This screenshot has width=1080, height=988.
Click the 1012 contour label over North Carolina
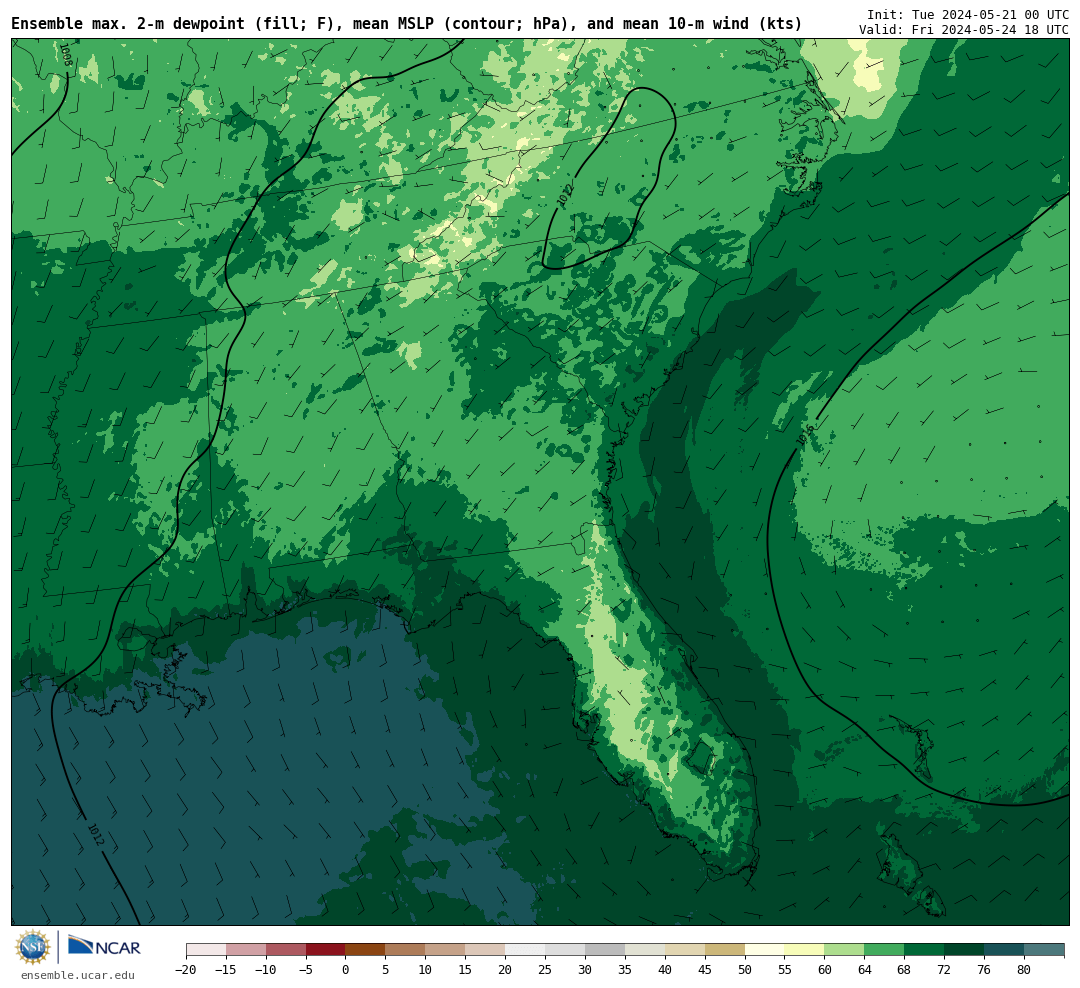(x=565, y=195)
